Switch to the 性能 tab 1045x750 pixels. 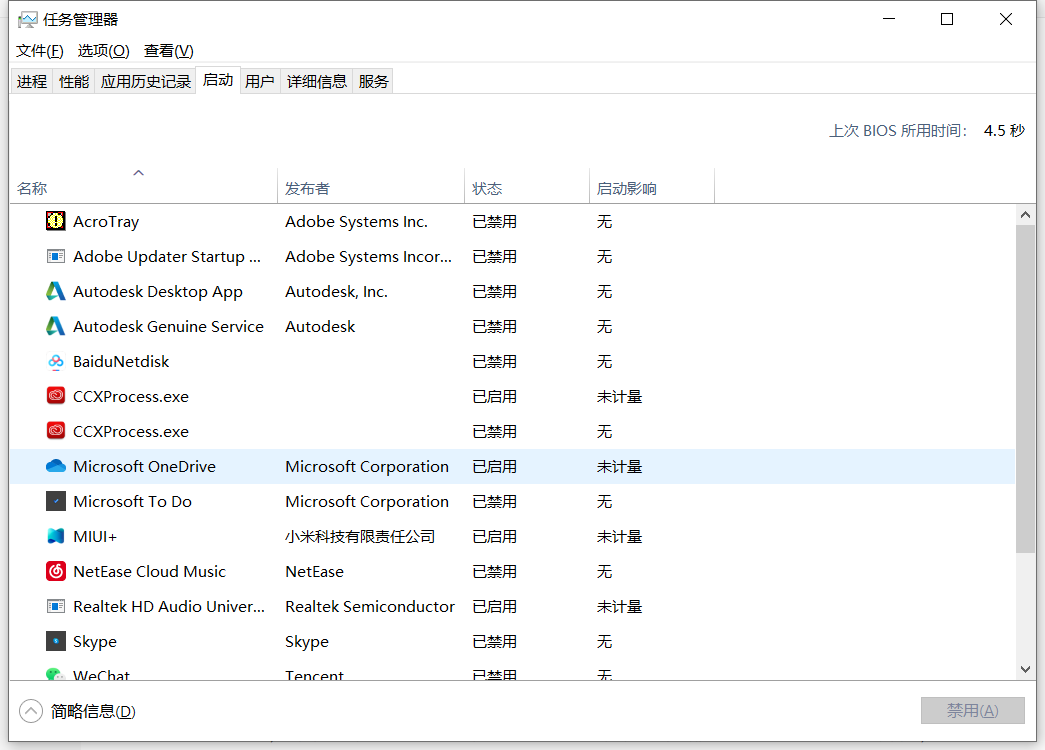74,81
